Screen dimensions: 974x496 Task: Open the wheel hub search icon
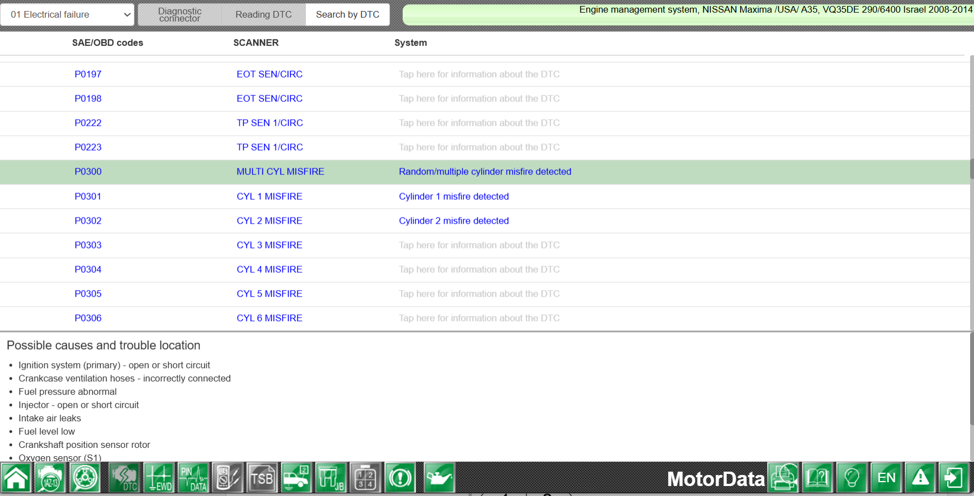coord(84,478)
